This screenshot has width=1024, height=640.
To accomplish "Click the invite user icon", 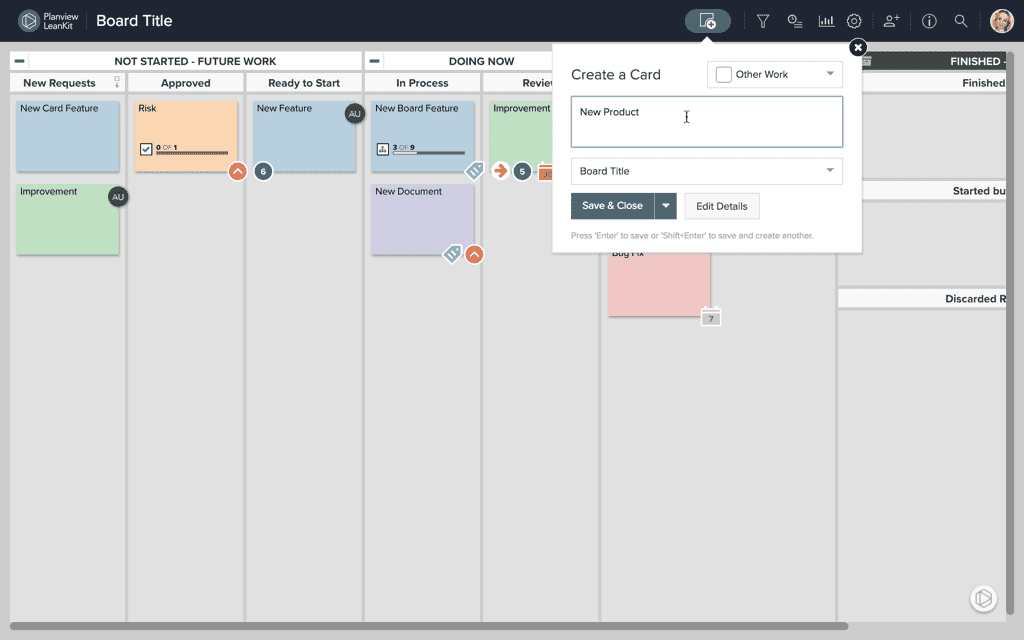I will pos(891,22).
